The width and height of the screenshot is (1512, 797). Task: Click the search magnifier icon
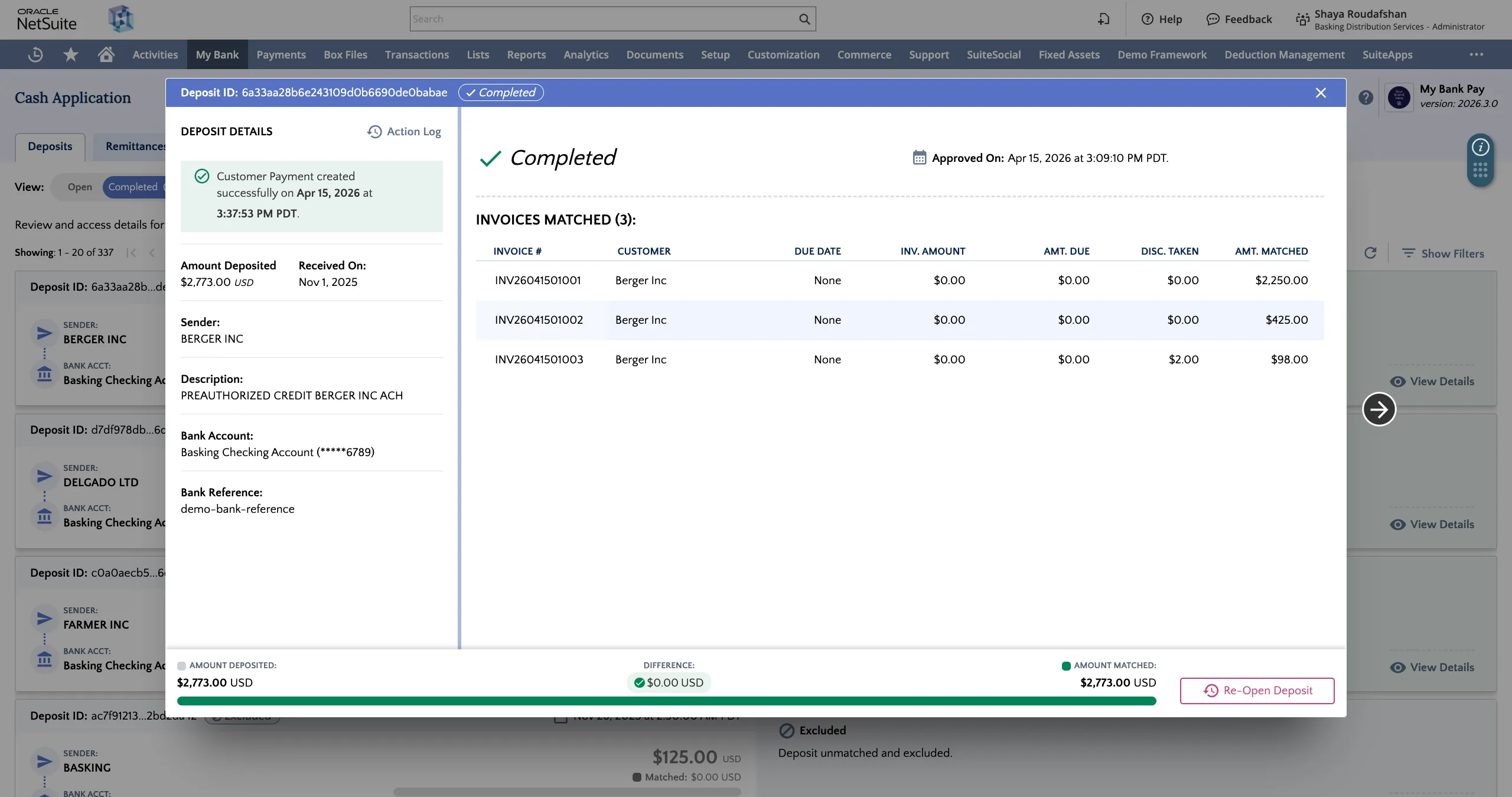[x=804, y=19]
